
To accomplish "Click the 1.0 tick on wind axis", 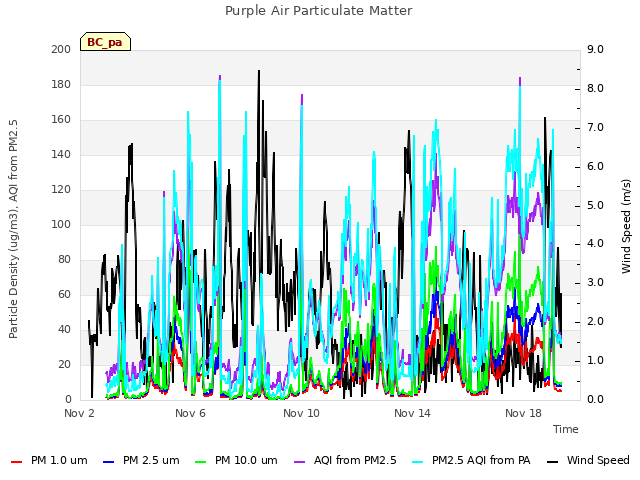I will point(596,360).
